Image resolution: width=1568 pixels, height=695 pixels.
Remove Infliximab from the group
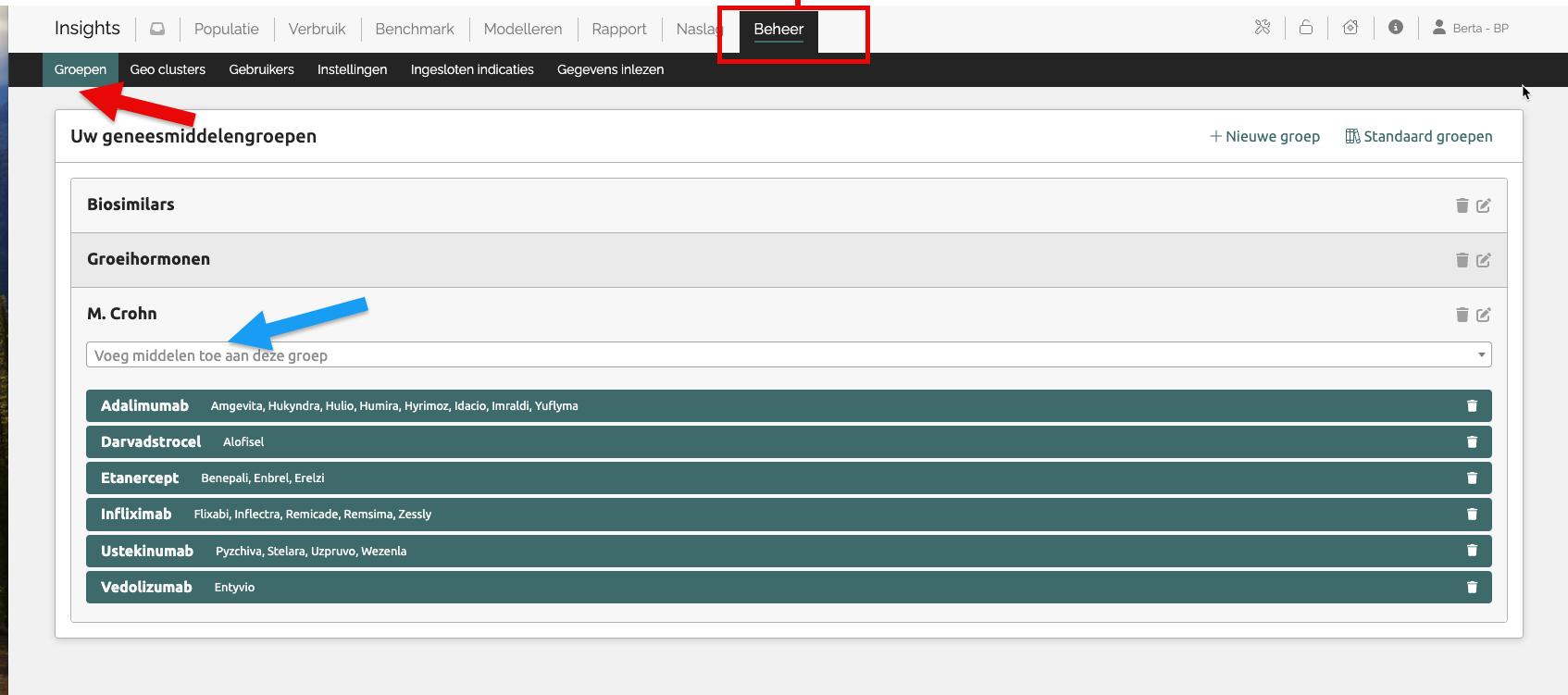1472,514
